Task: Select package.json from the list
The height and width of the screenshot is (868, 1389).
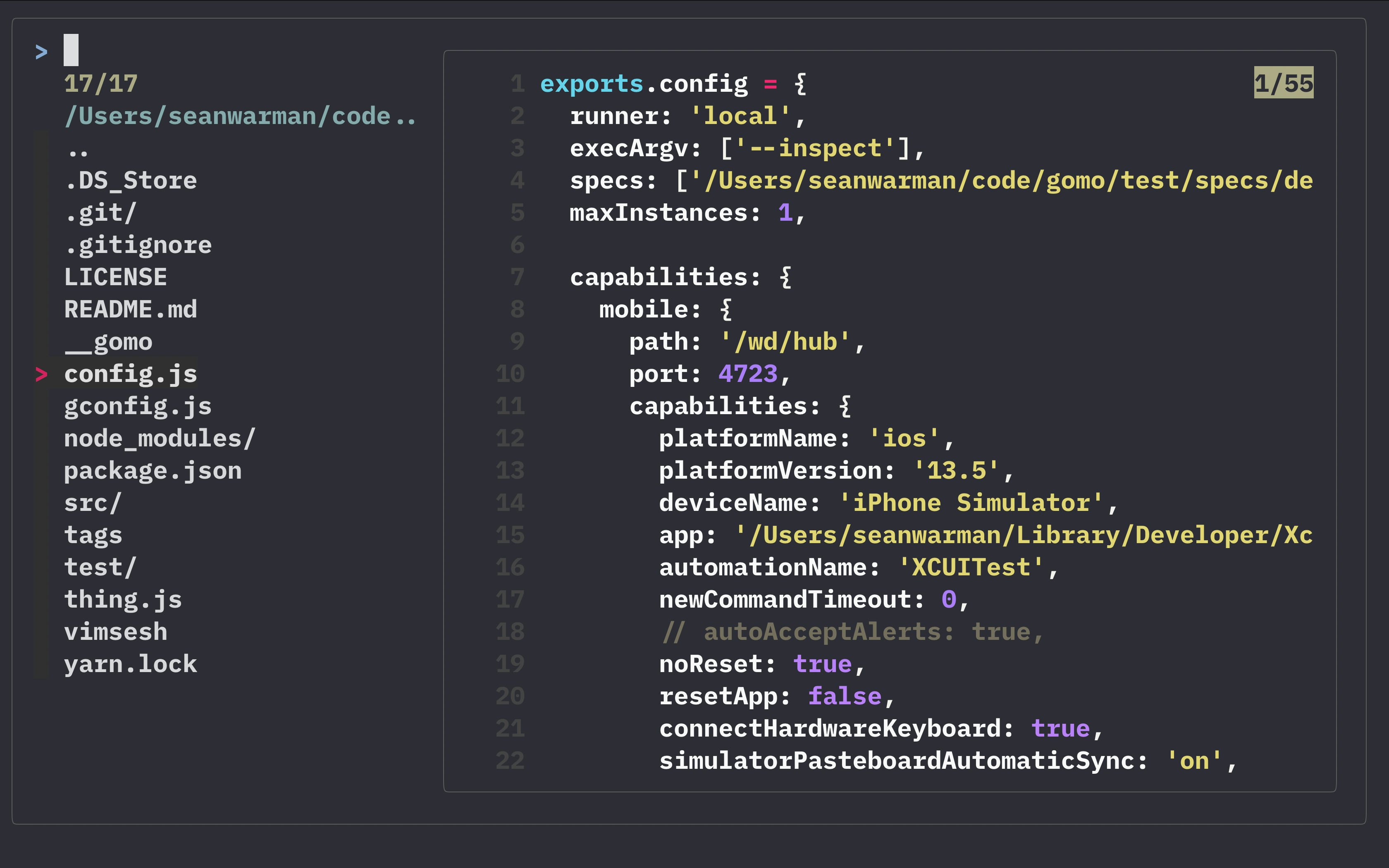Action: (153, 471)
